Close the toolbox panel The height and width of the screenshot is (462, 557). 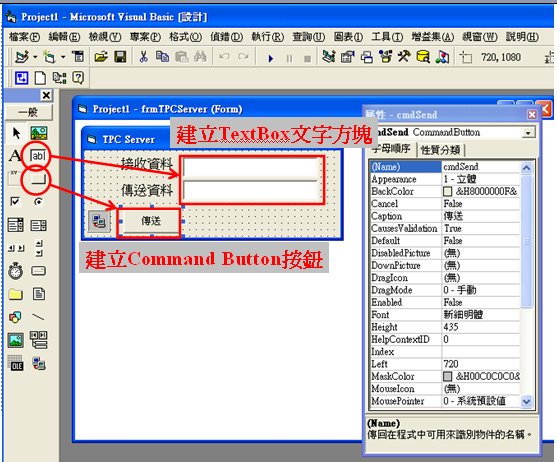point(46,95)
